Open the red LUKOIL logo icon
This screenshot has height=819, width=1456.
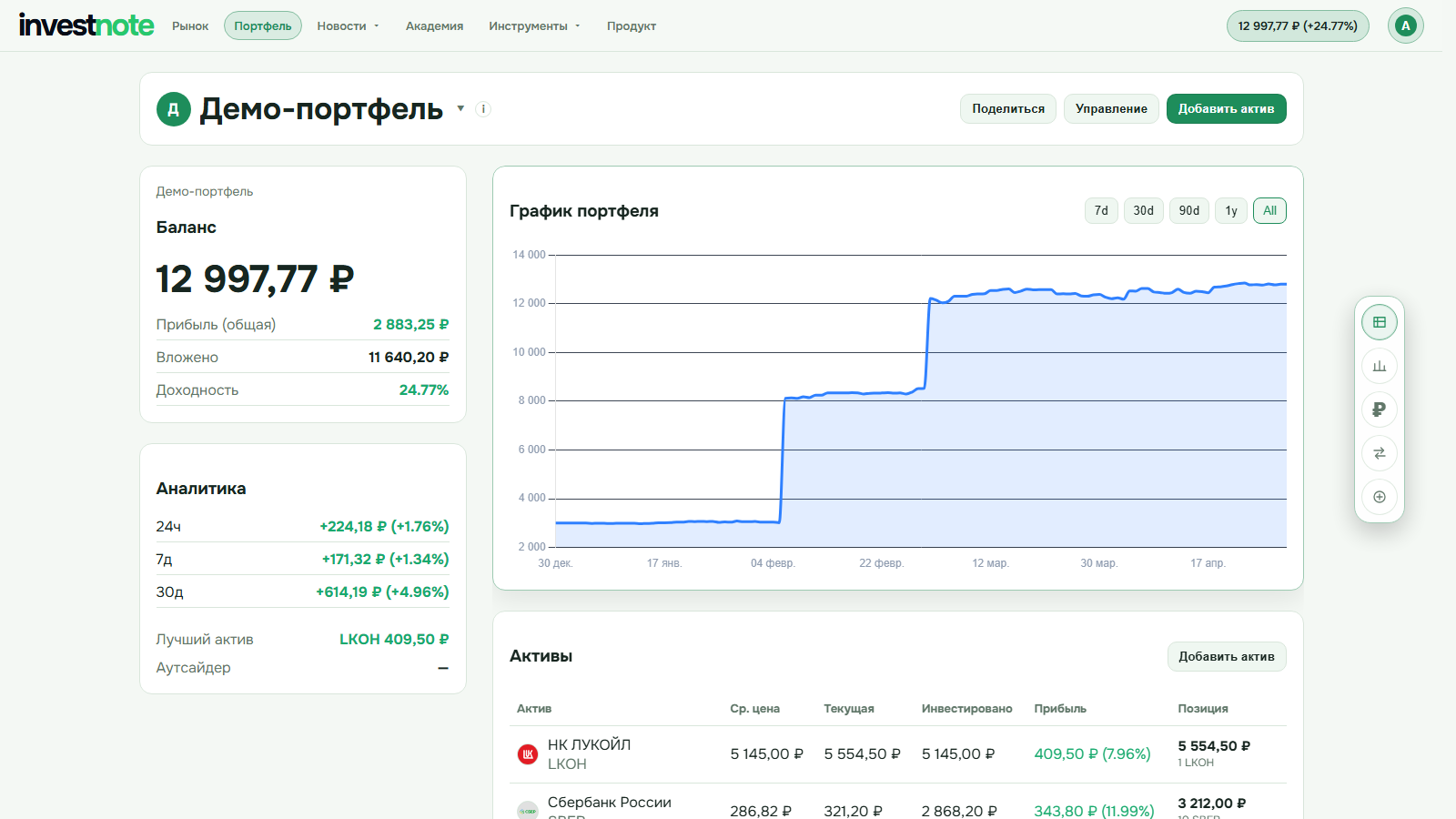tap(528, 753)
